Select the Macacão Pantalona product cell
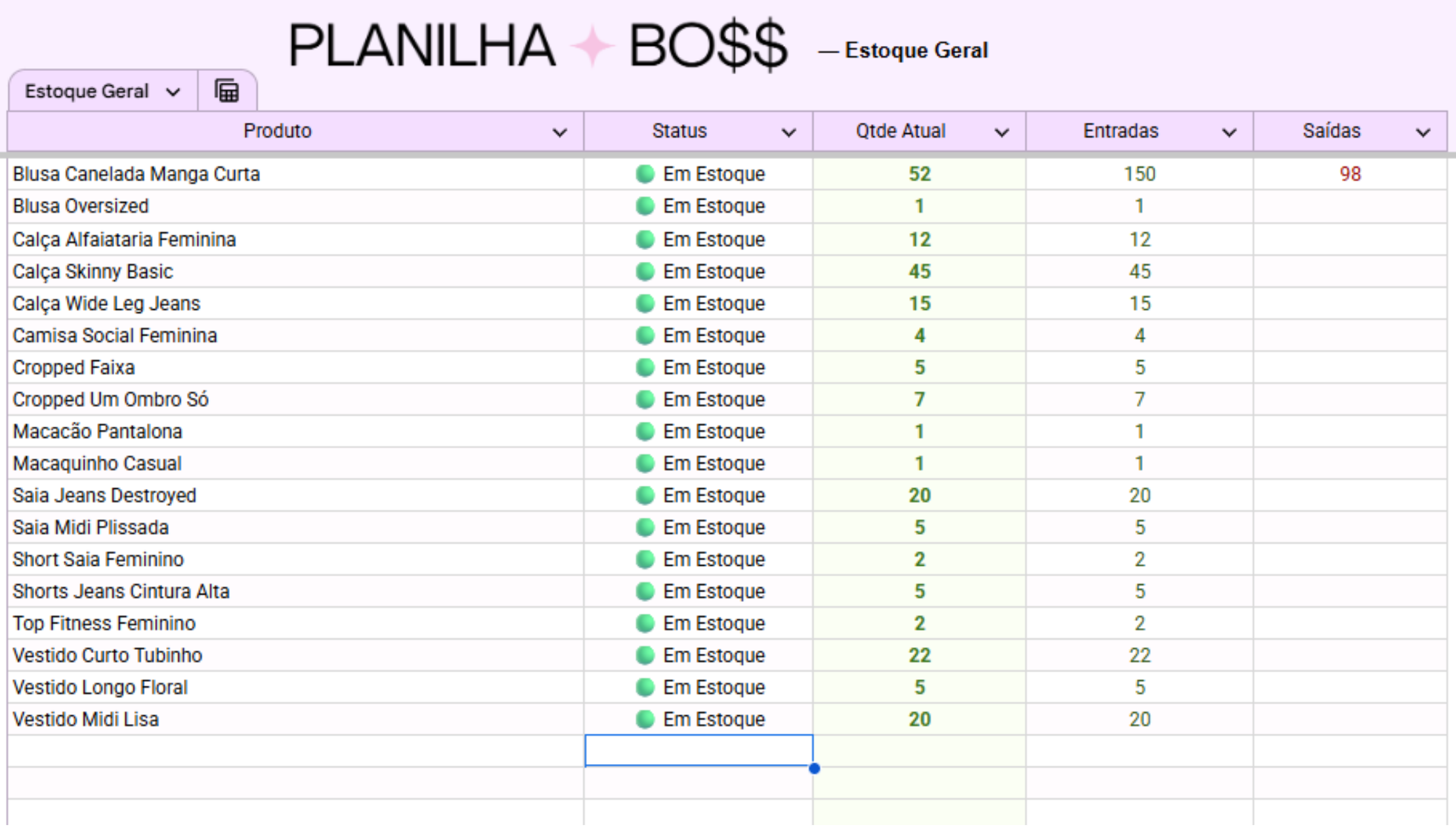1456x827 pixels. pyautogui.click(x=97, y=432)
